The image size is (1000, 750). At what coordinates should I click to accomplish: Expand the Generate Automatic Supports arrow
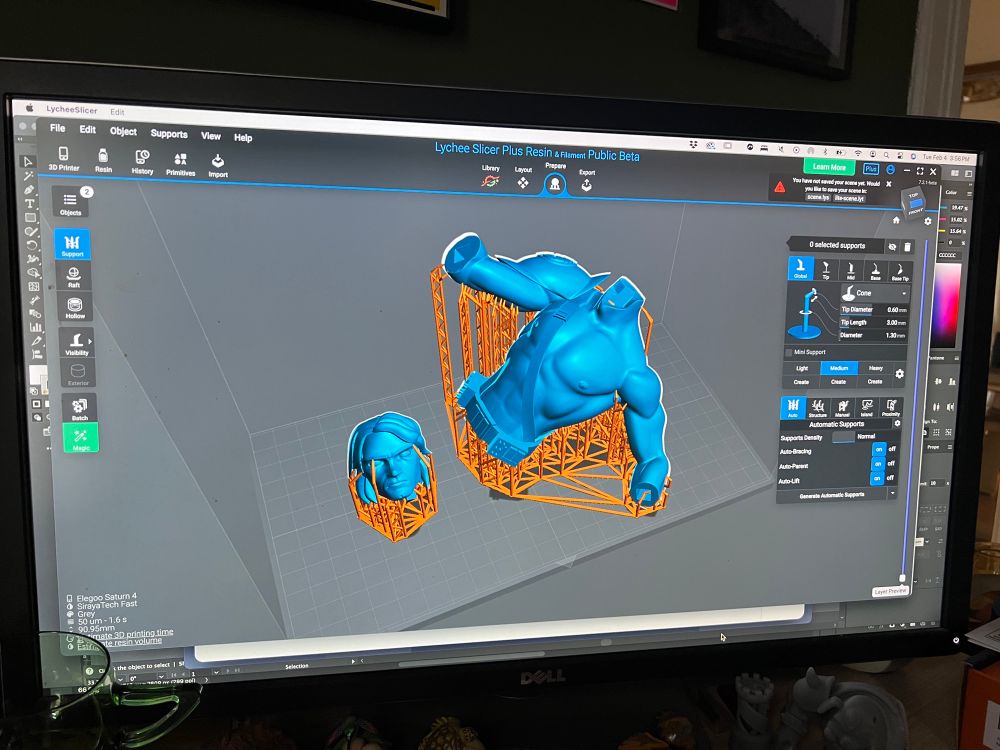892,494
